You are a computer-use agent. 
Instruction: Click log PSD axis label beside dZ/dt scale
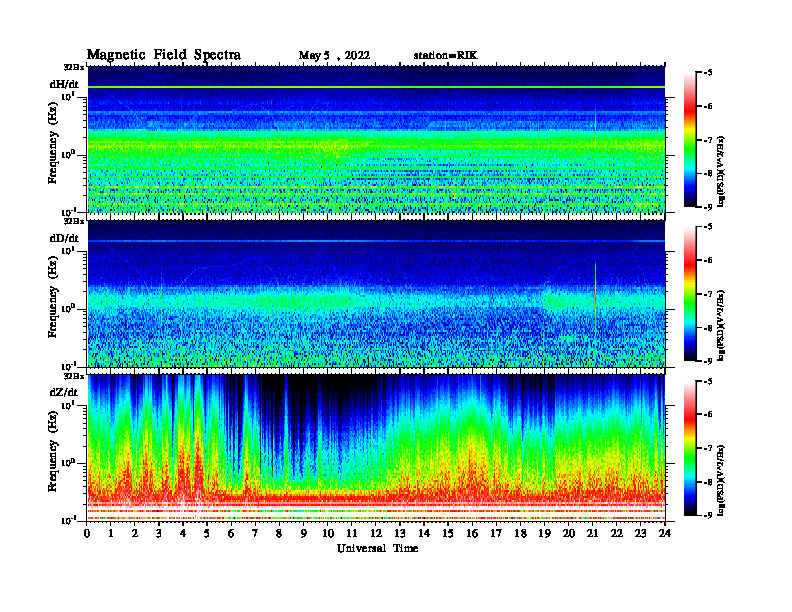click(721, 479)
